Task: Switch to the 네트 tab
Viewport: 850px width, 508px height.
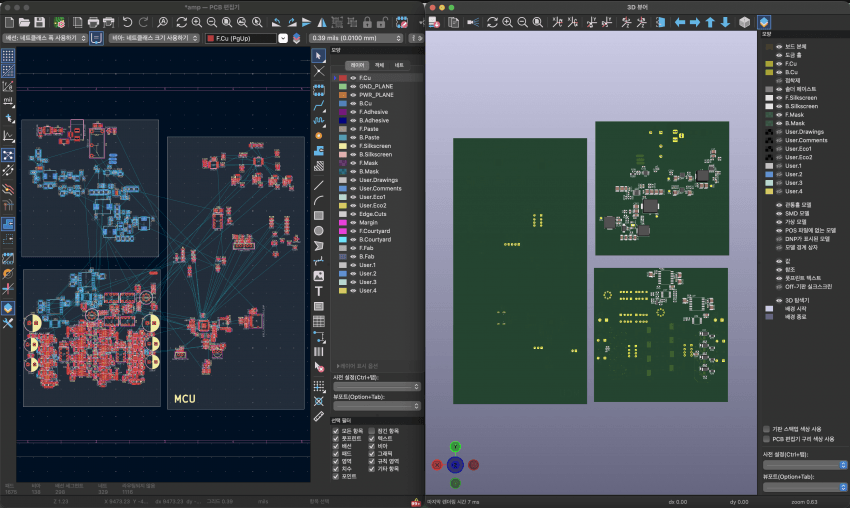Action: tap(399, 65)
